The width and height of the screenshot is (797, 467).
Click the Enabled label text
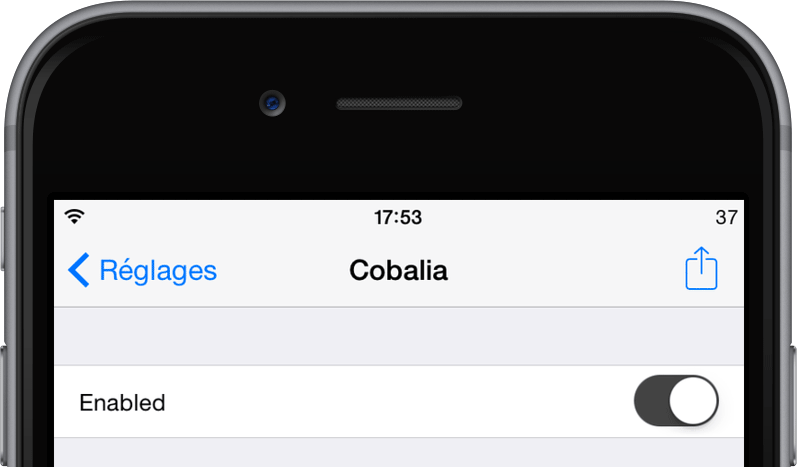(x=122, y=402)
